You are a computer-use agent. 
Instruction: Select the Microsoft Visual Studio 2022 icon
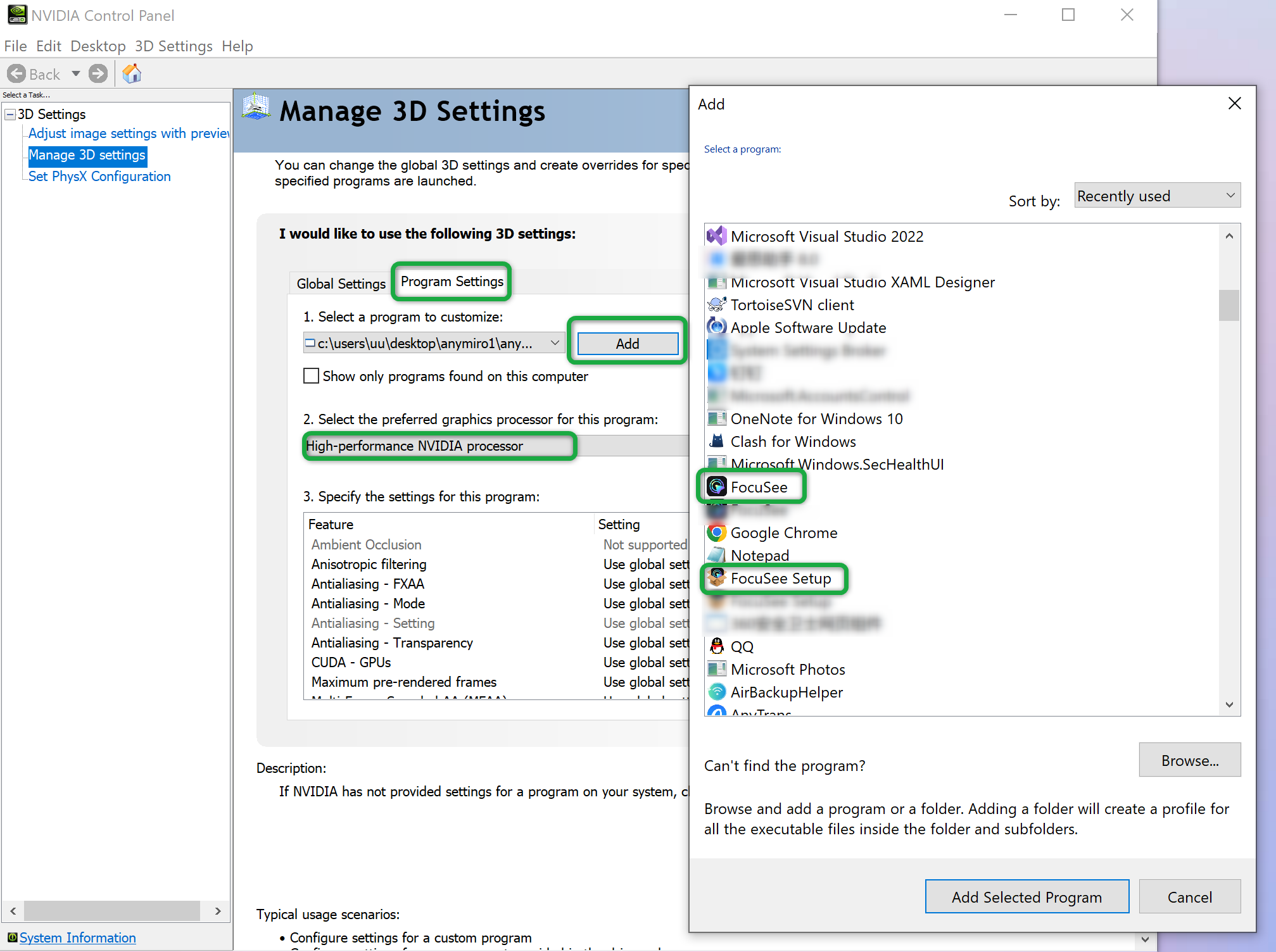click(x=716, y=236)
